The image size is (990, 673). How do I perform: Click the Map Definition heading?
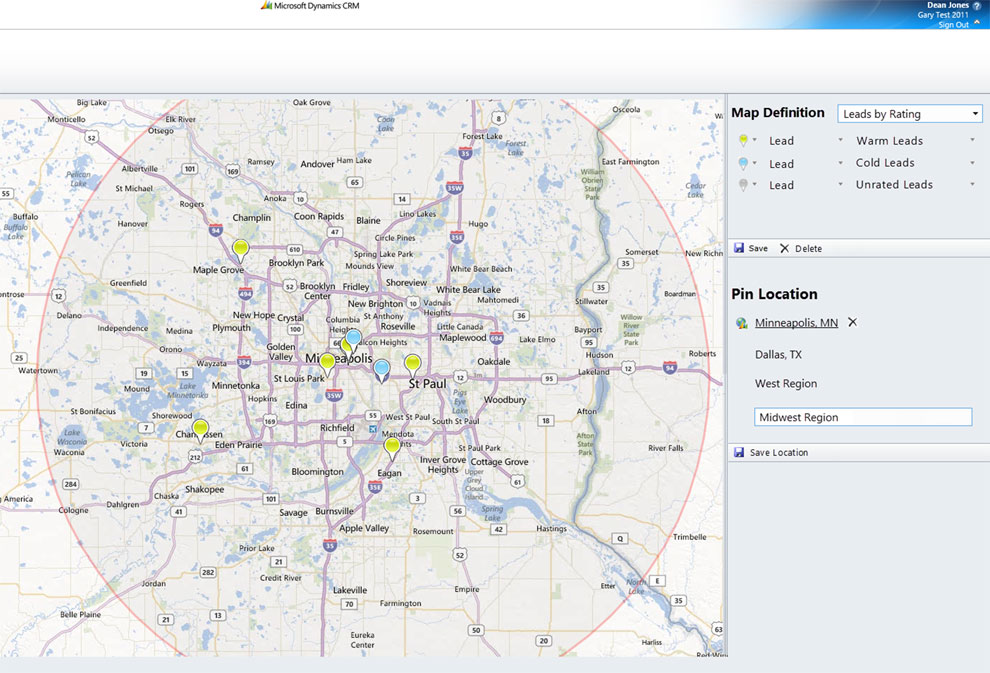pos(778,112)
